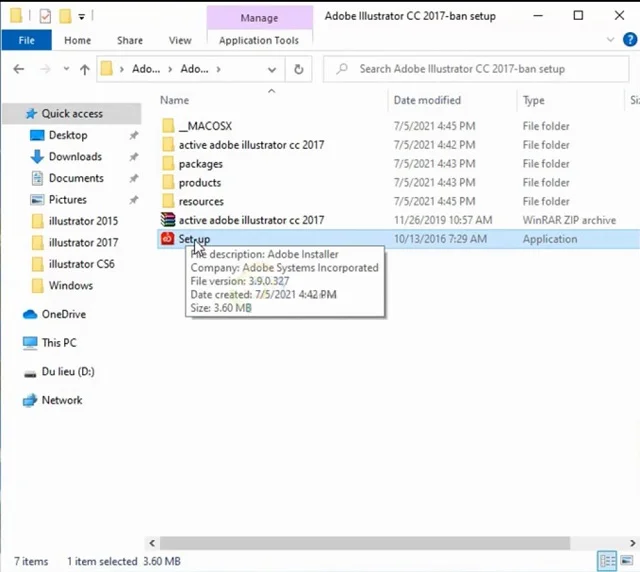
Task: Select the packages folder
Action: pos(200,164)
